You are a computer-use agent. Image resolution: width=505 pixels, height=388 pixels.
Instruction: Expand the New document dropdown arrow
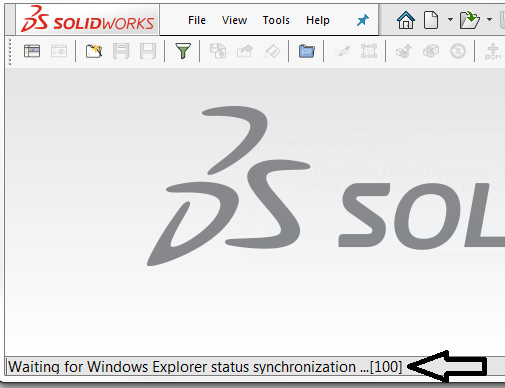pos(450,20)
